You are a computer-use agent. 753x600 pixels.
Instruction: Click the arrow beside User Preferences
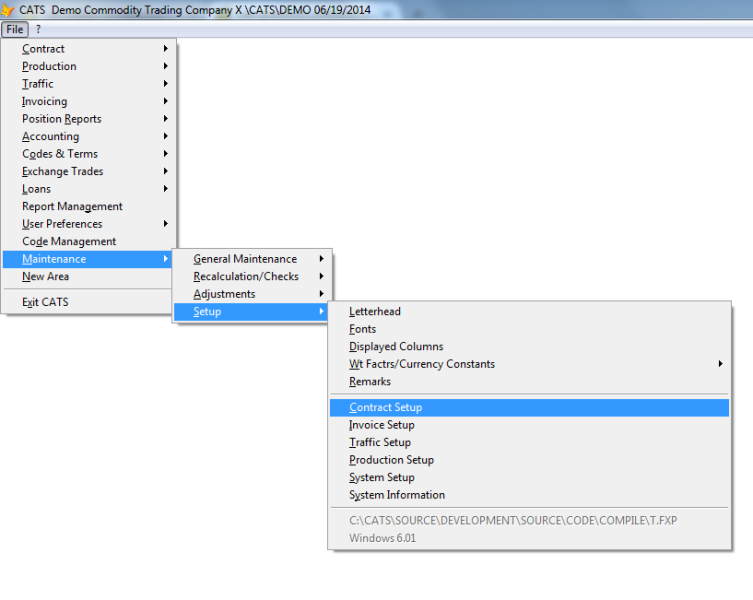click(x=166, y=223)
